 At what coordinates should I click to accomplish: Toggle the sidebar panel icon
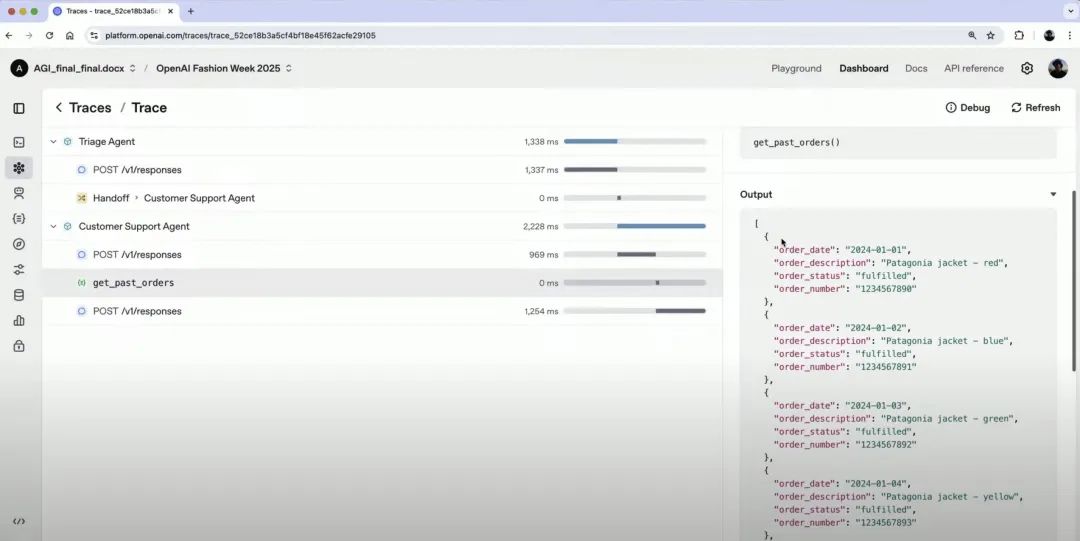tap(19, 108)
